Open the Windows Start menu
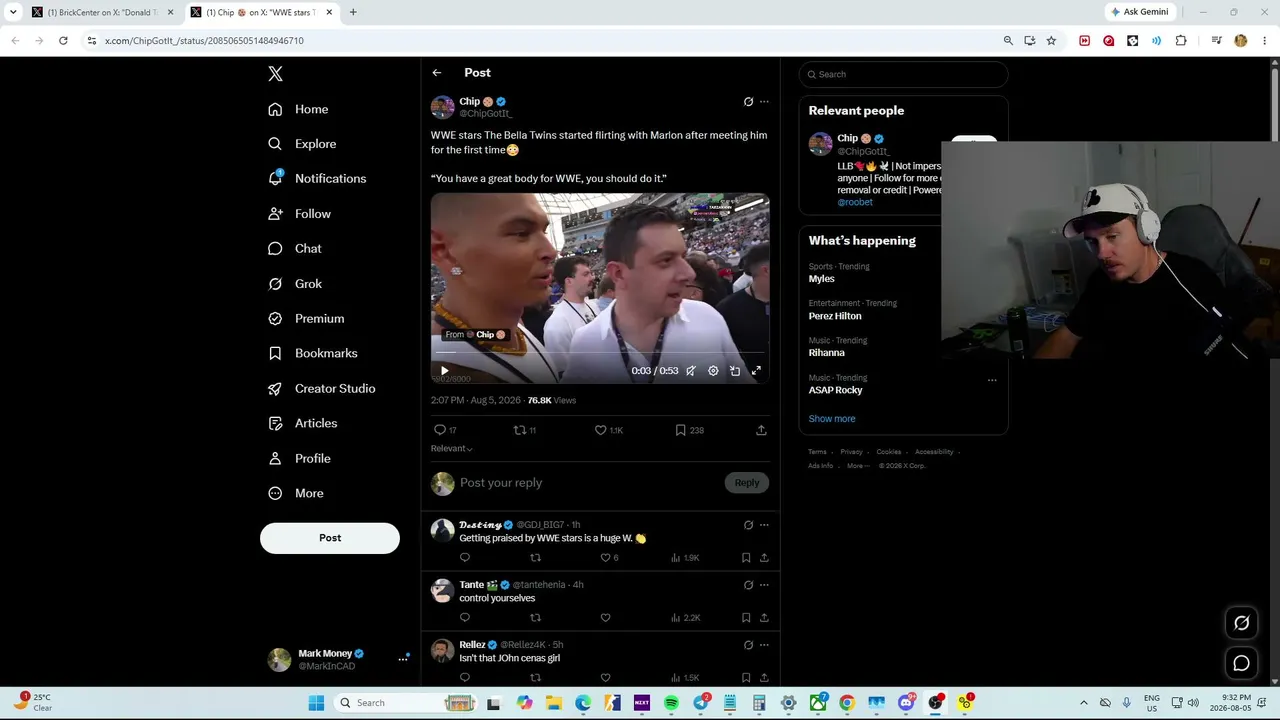 pyautogui.click(x=316, y=703)
